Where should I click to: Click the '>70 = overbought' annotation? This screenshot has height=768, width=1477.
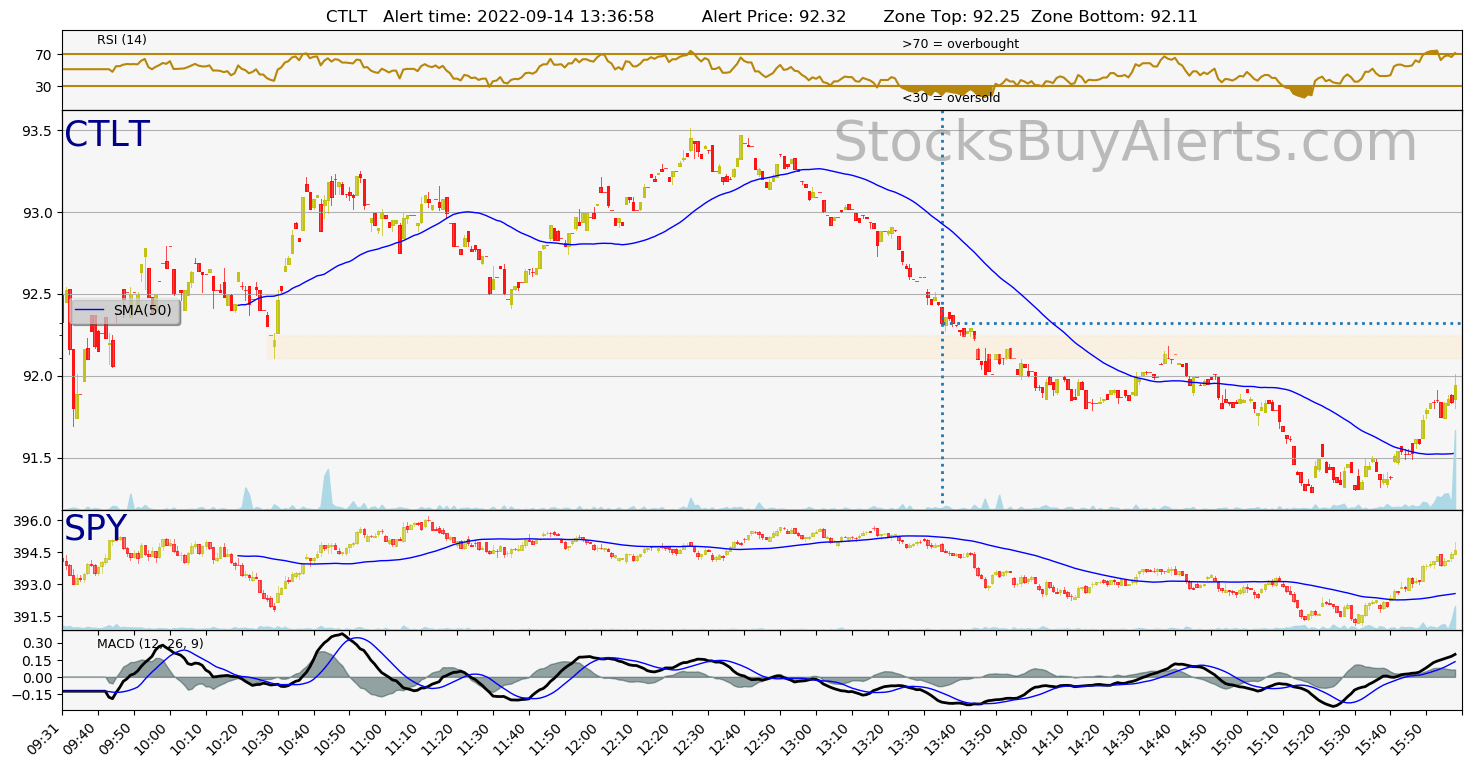pyautogui.click(x=960, y=44)
